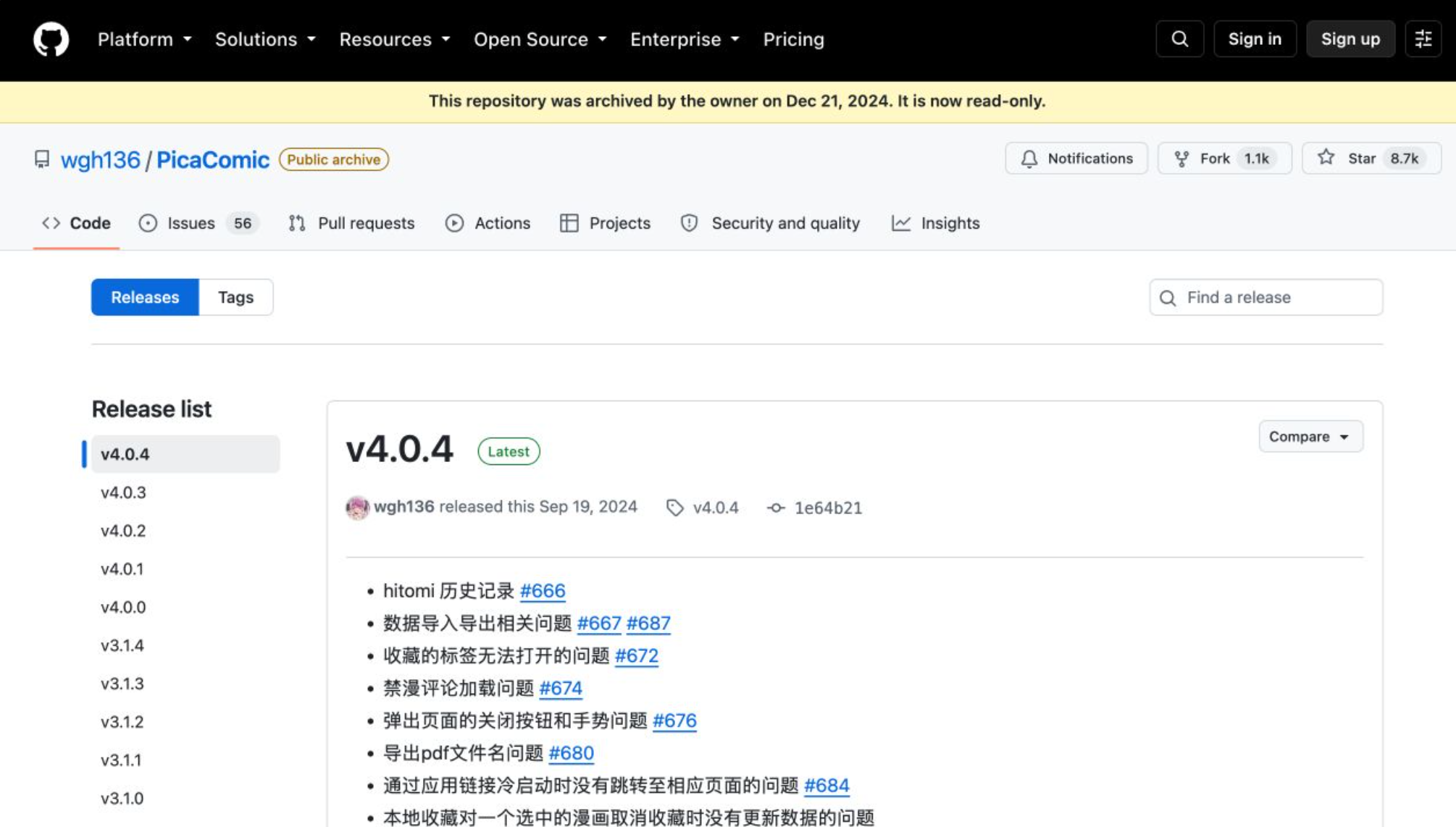
Task: Open issue #687 link
Action: pyautogui.click(x=648, y=624)
